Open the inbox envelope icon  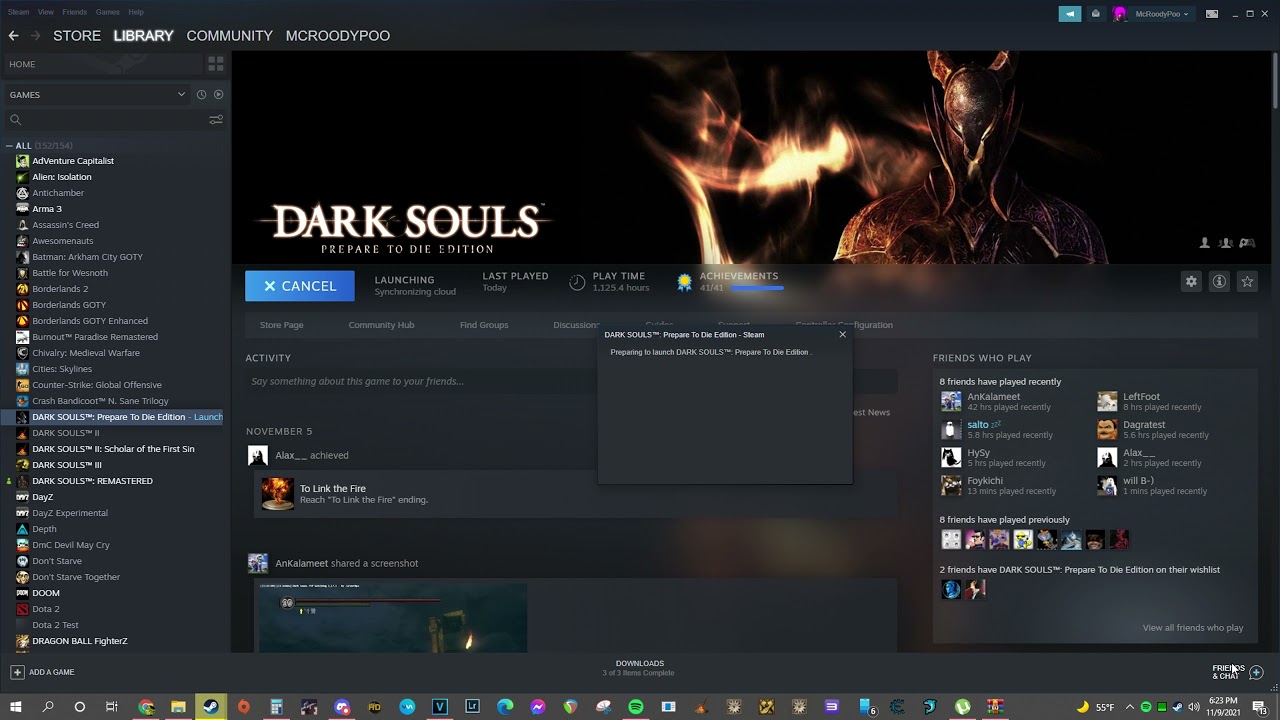point(1095,14)
